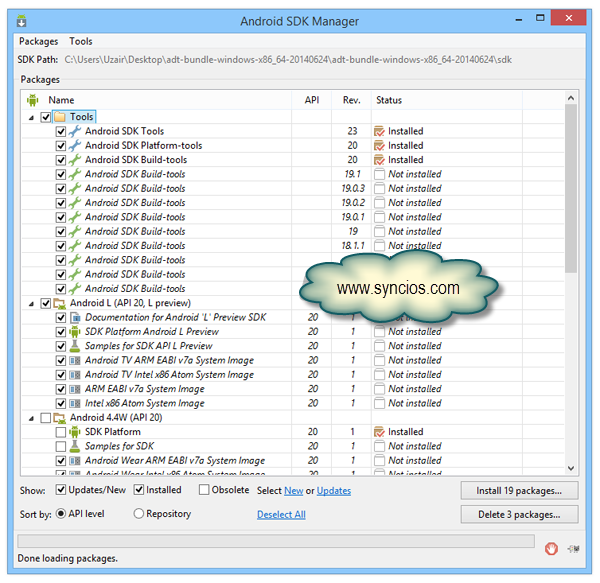
Task: Click the package list vertical scrollbar thumb
Action: tap(571, 188)
